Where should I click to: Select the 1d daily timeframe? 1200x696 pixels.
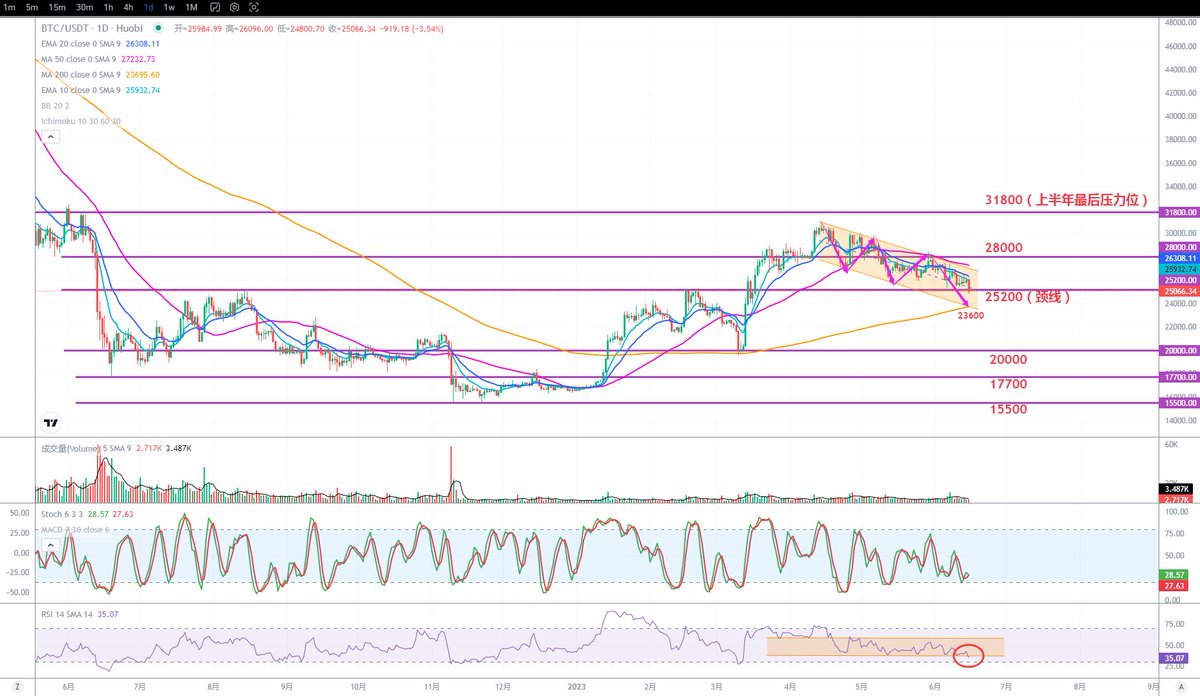point(149,7)
